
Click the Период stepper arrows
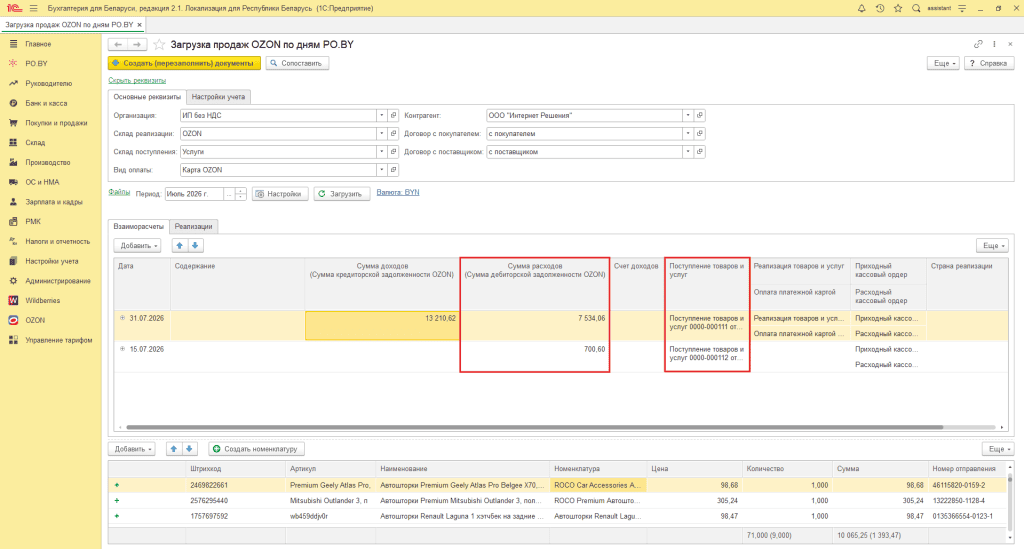point(240,194)
